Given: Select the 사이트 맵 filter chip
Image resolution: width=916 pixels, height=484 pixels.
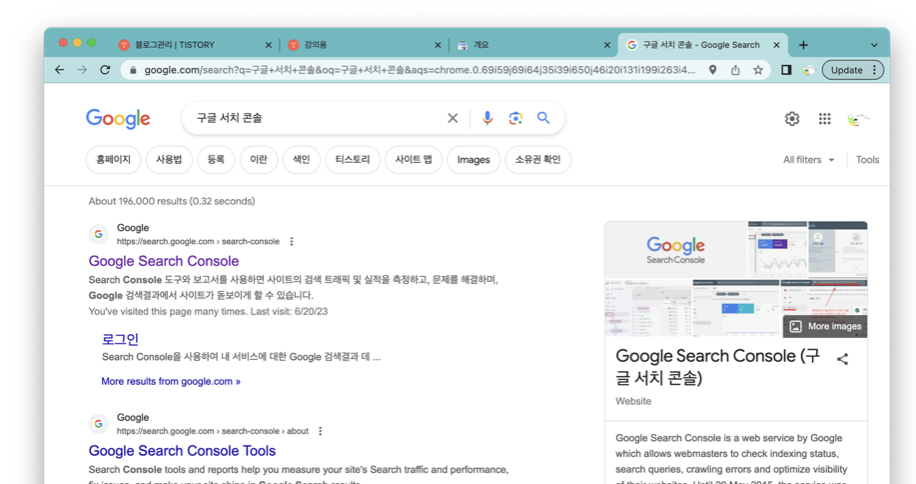Looking at the screenshot, I should [x=414, y=160].
